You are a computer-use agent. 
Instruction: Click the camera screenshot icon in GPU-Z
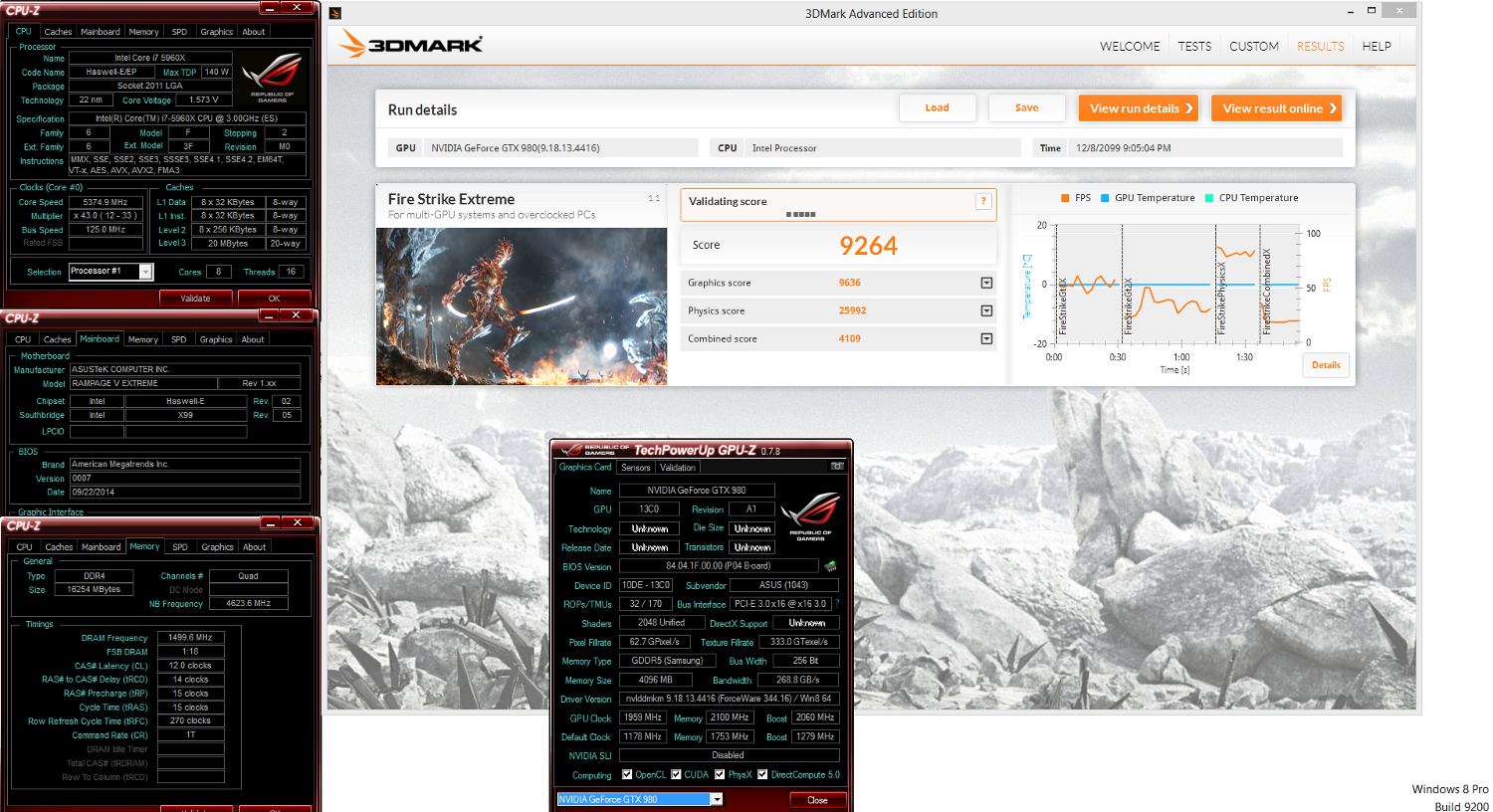[837, 466]
